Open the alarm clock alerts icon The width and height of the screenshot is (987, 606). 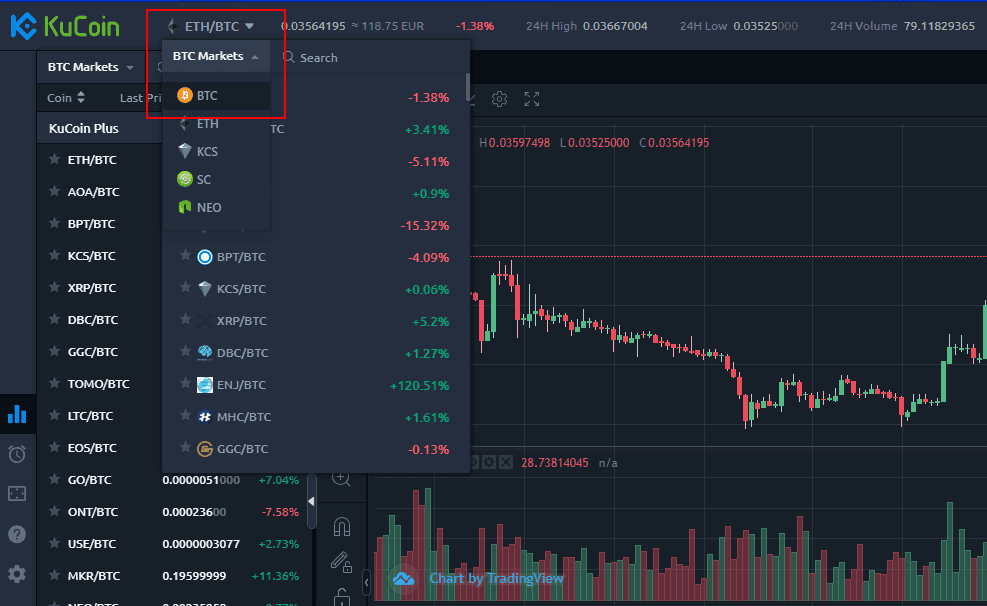(x=17, y=454)
